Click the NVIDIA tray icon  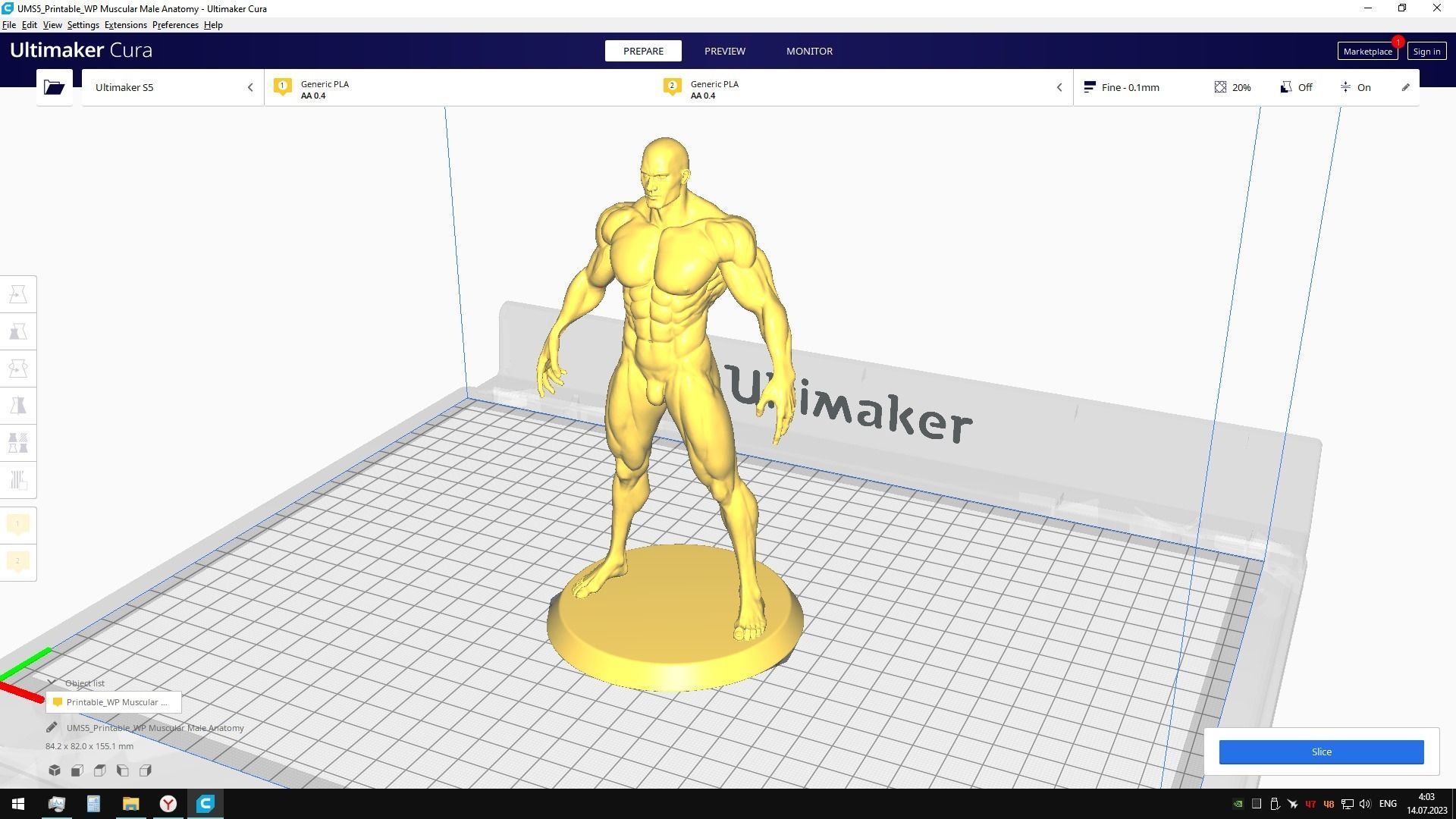[1238, 804]
